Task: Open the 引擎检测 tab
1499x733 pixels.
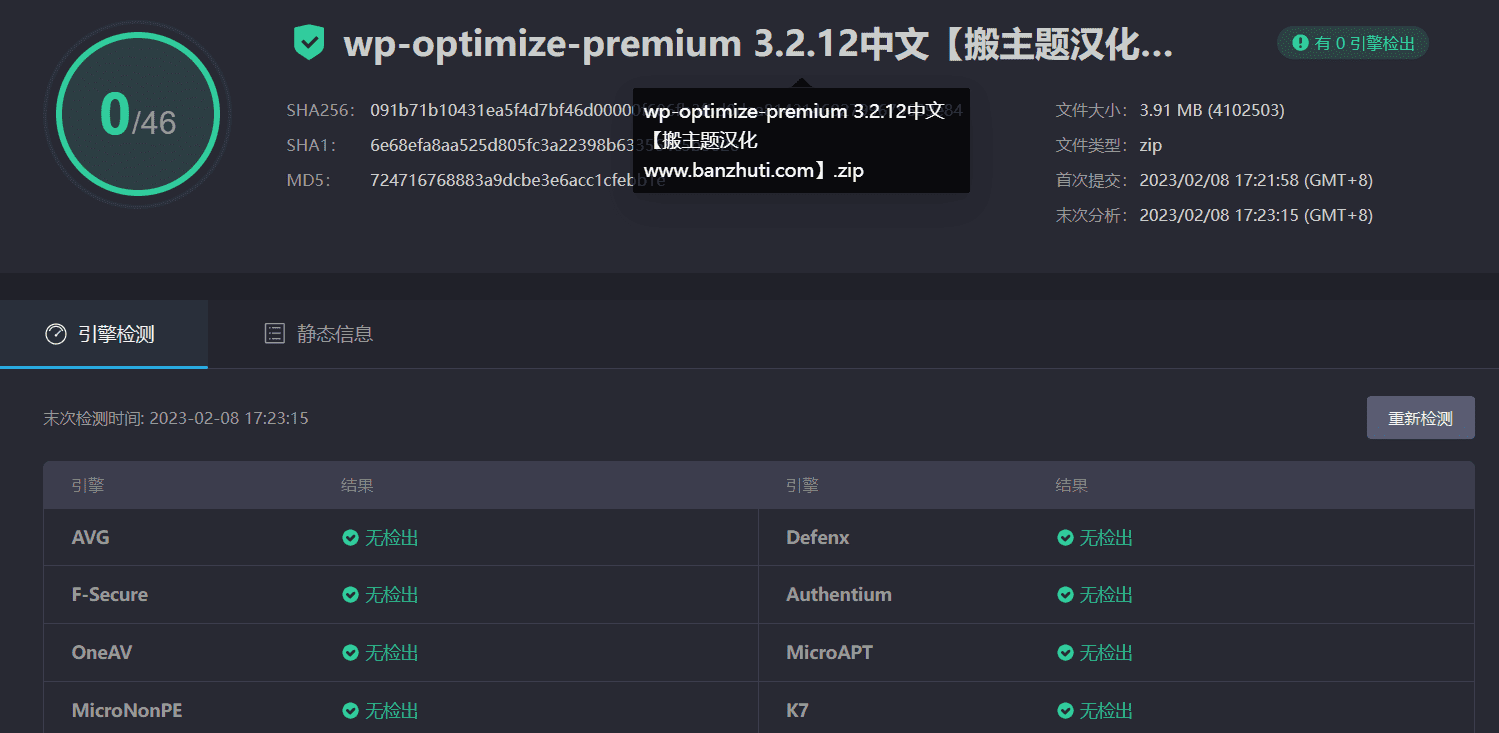Action: pos(104,334)
